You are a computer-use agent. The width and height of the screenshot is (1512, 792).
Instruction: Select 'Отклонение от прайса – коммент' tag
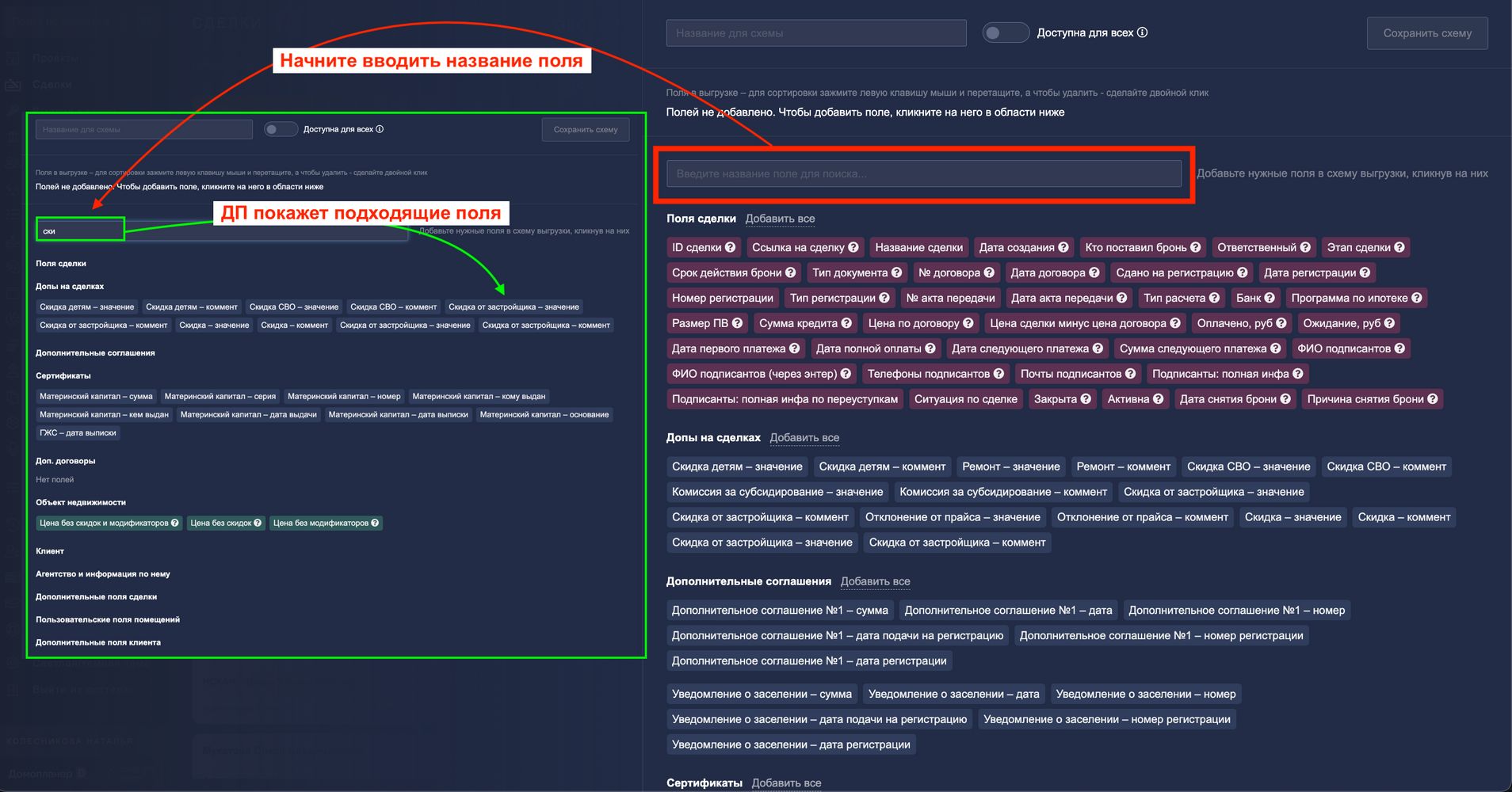point(1142,517)
